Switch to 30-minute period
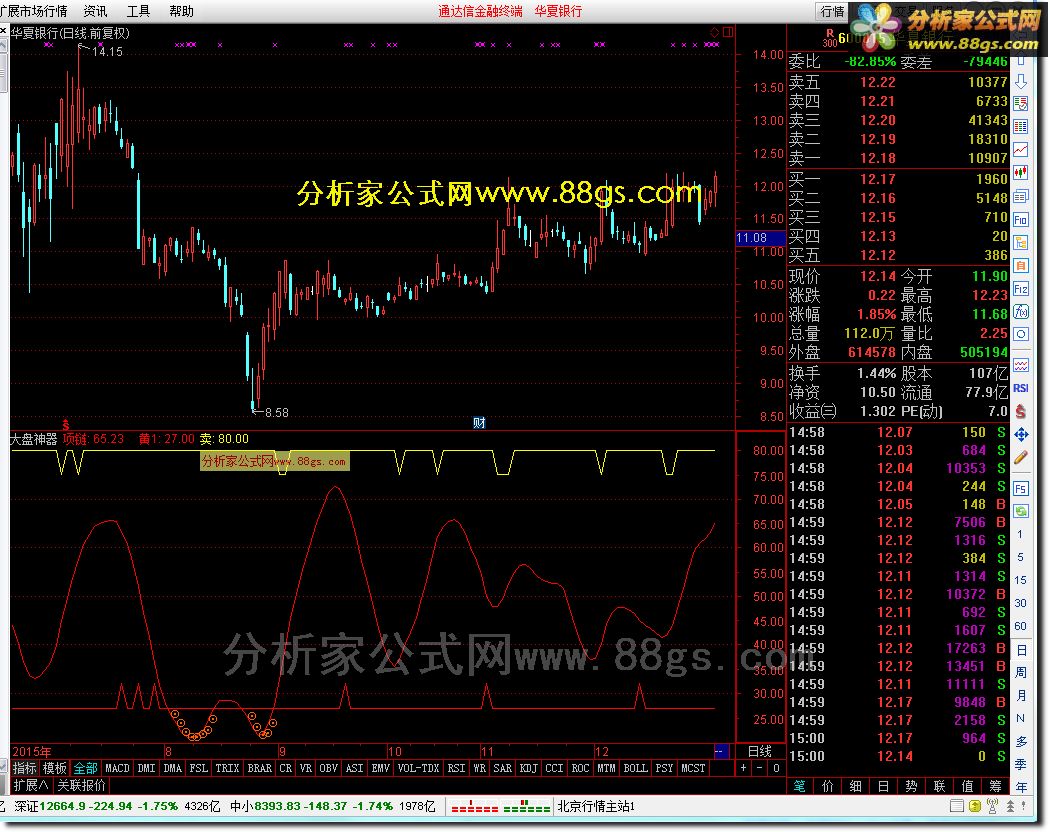This screenshot has width=1050, height=832. 1020,603
